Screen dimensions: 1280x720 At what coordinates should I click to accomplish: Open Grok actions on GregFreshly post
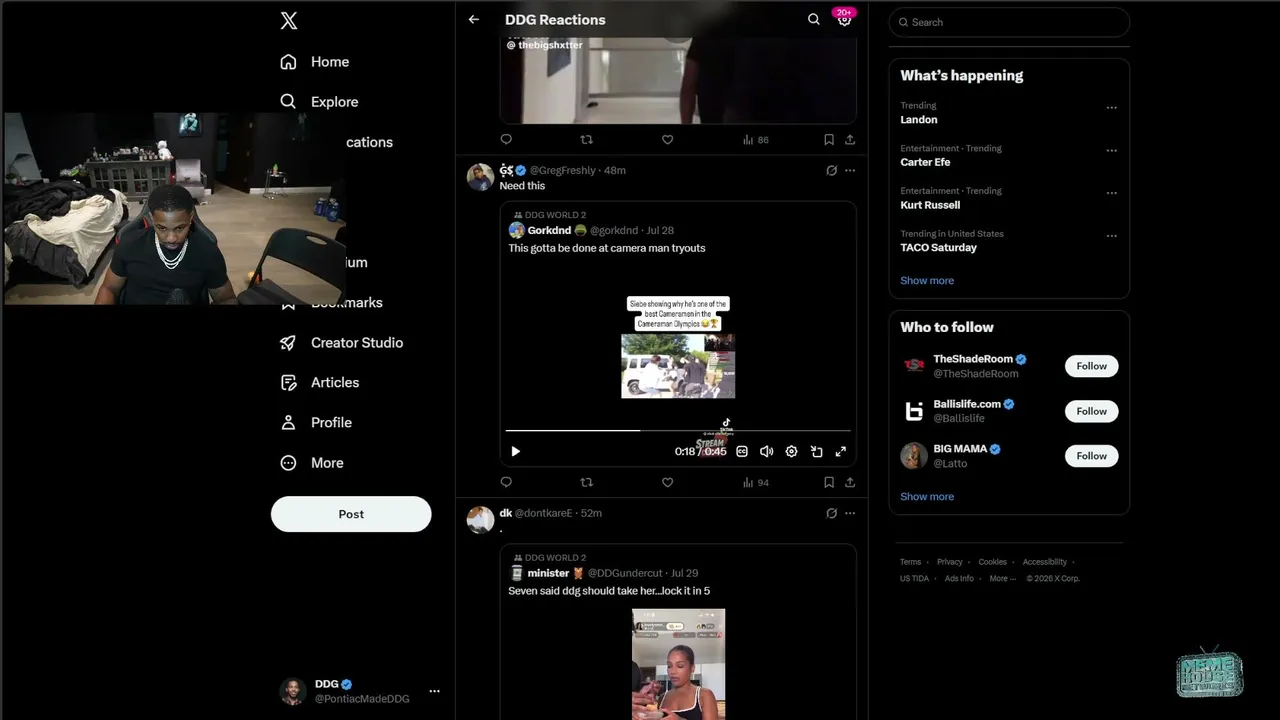pos(831,171)
